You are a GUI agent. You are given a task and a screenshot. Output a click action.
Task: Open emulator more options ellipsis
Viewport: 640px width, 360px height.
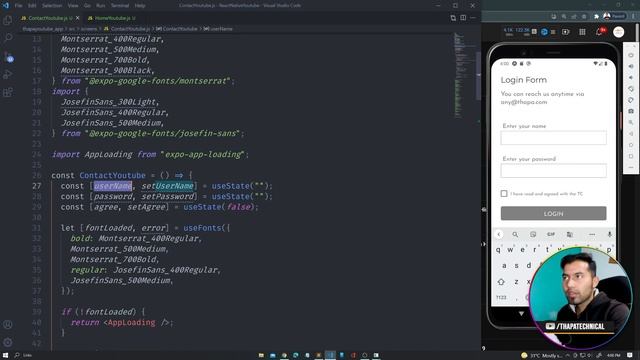pyautogui.click(x=631, y=167)
